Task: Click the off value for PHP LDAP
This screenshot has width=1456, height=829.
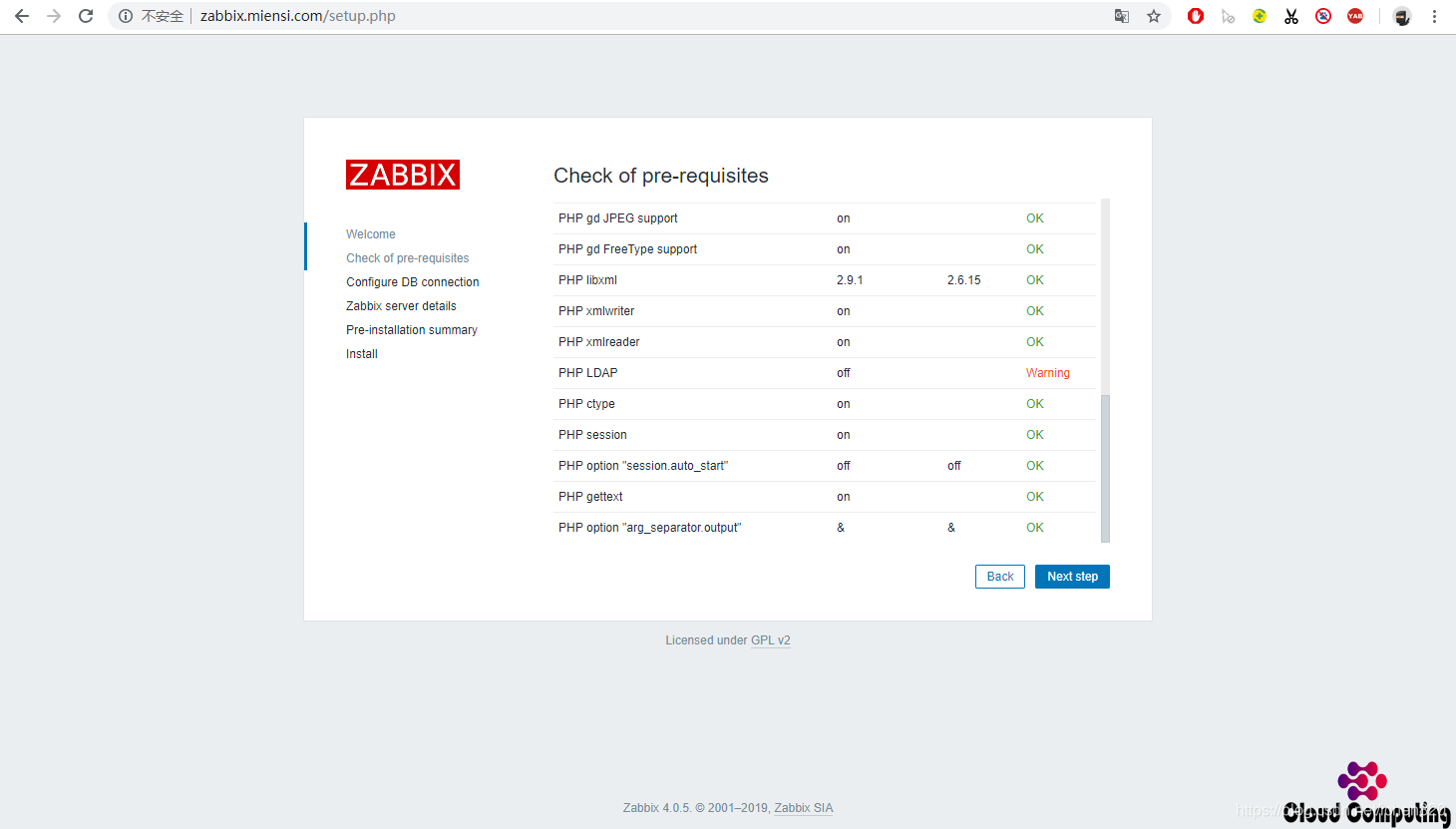Action: point(844,373)
